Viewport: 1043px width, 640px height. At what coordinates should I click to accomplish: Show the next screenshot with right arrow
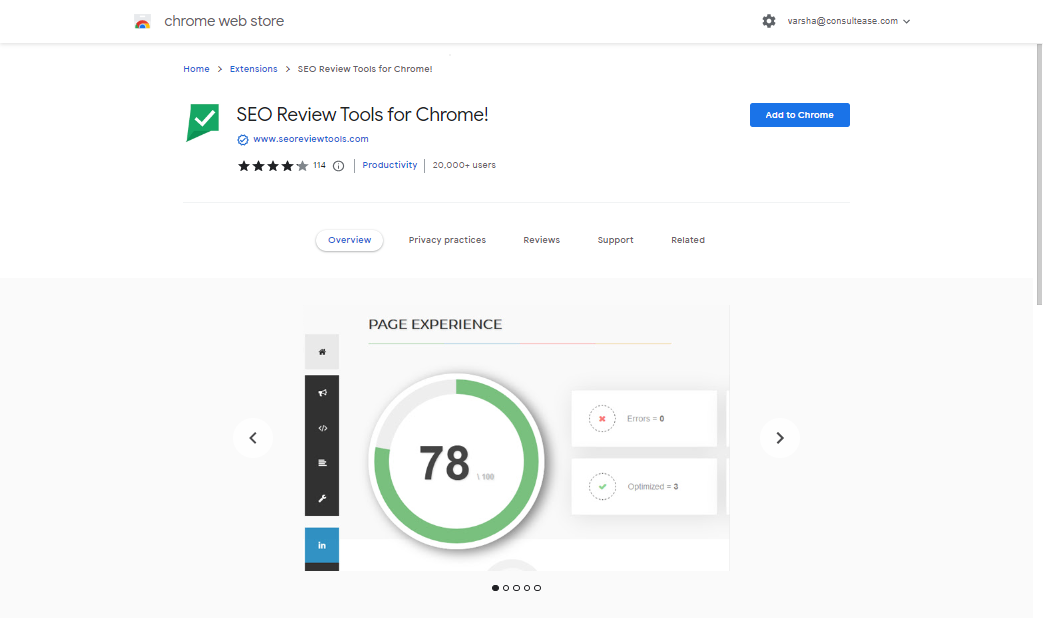780,438
